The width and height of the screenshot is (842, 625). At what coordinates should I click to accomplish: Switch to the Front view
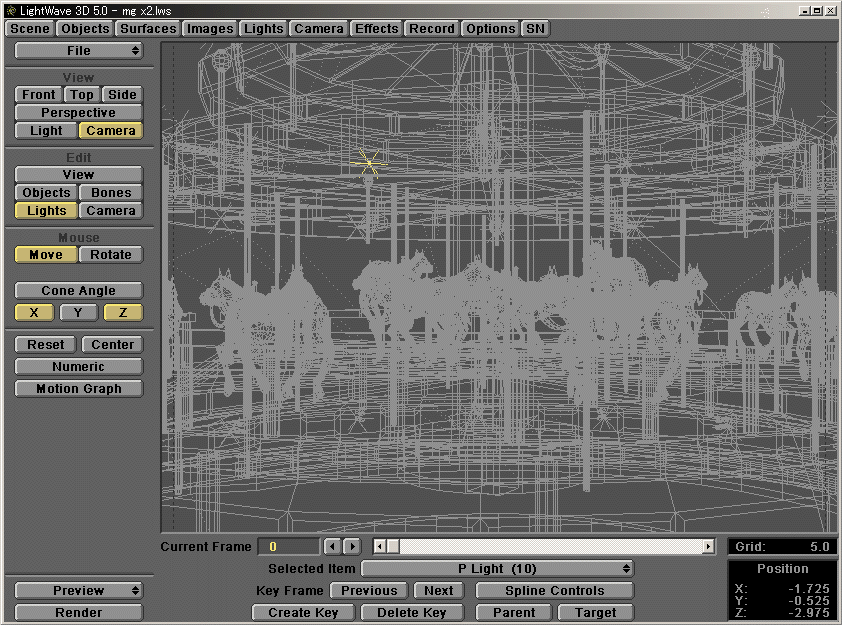point(37,93)
